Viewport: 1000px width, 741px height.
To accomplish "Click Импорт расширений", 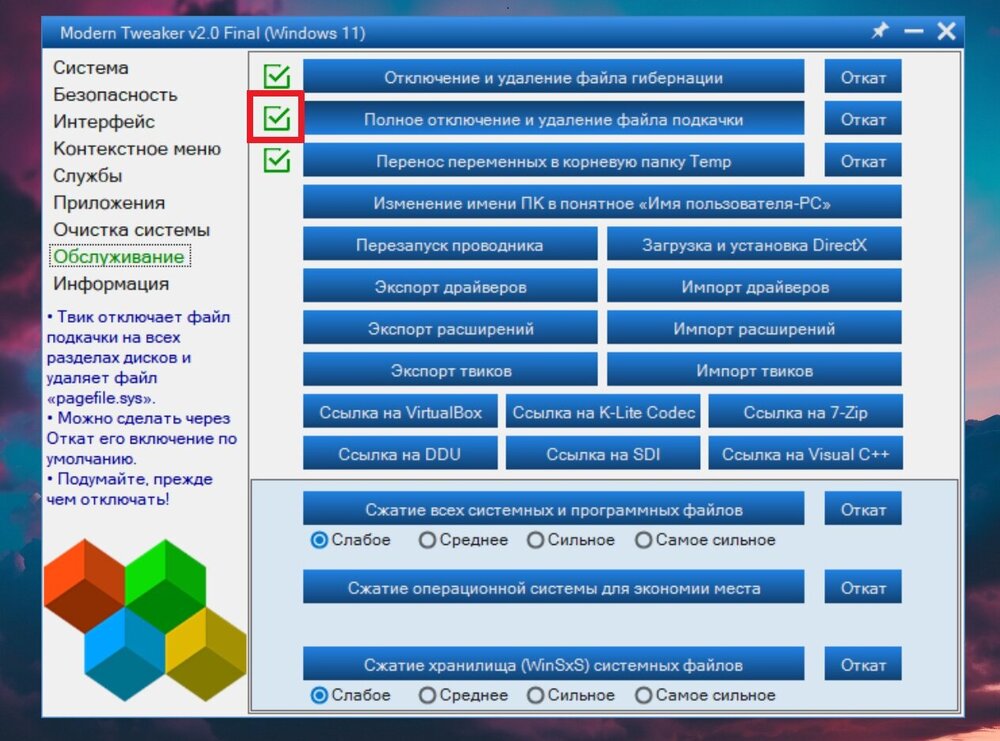I will (x=754, y=328).
